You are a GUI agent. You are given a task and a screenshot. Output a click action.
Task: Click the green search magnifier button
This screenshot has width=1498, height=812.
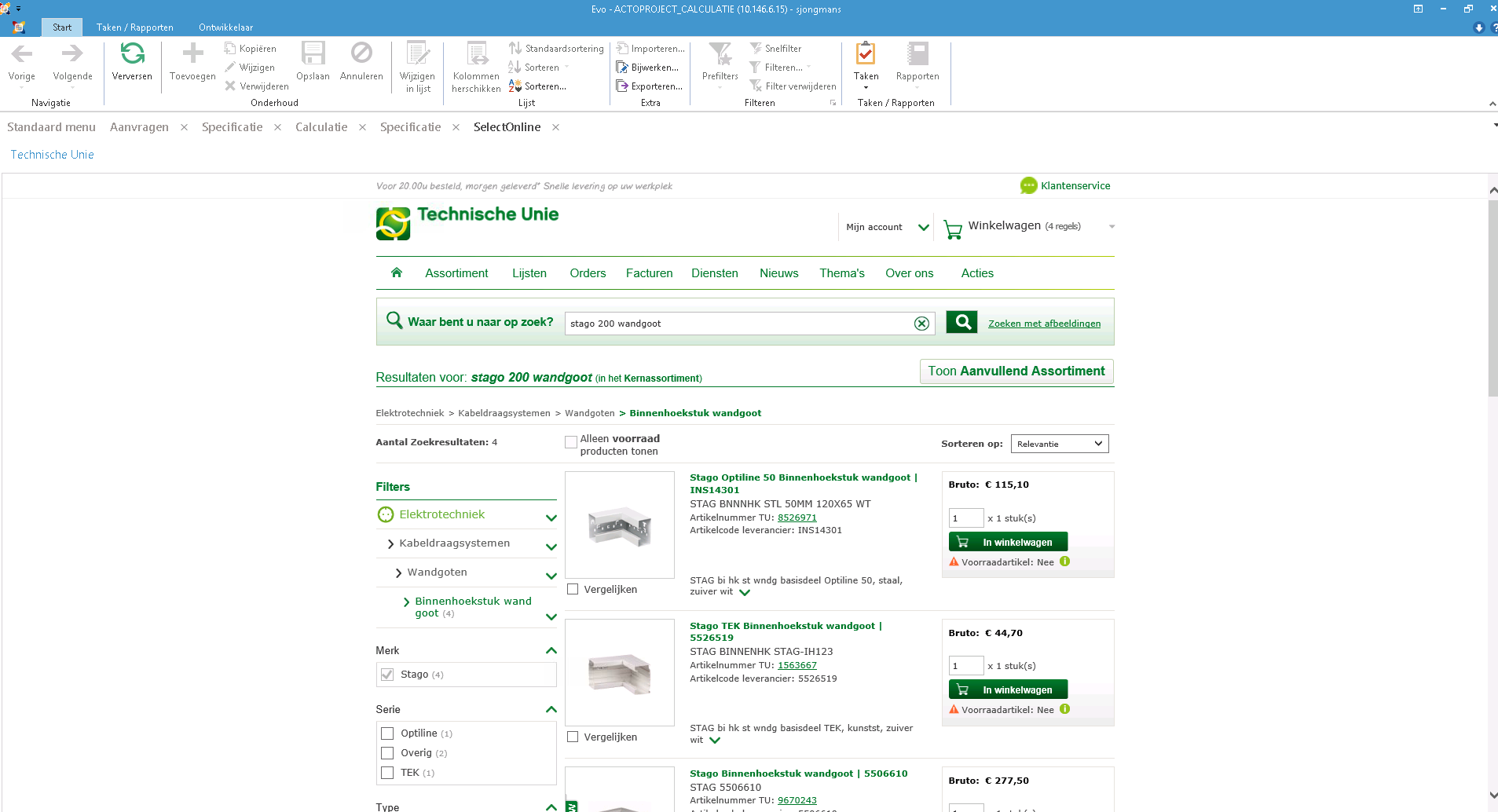tap(961, 322)
